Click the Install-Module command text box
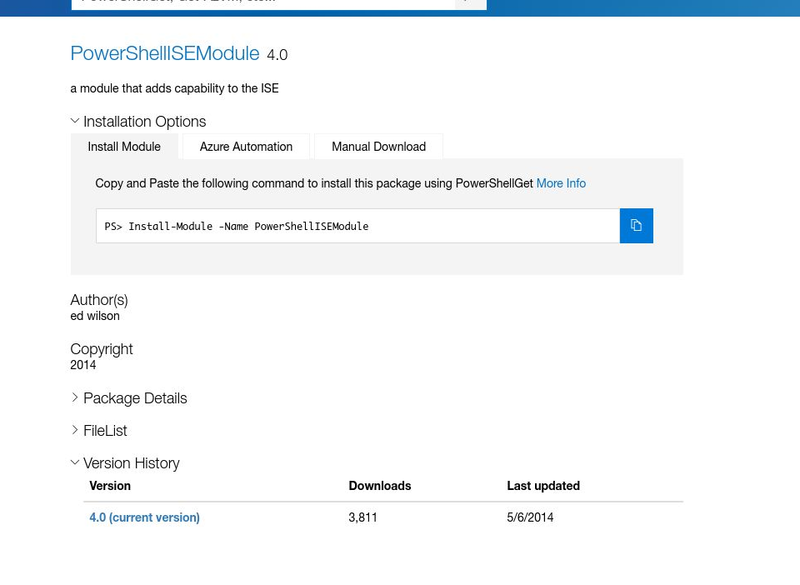Viewport: 800px width, 585px height. 358,225
